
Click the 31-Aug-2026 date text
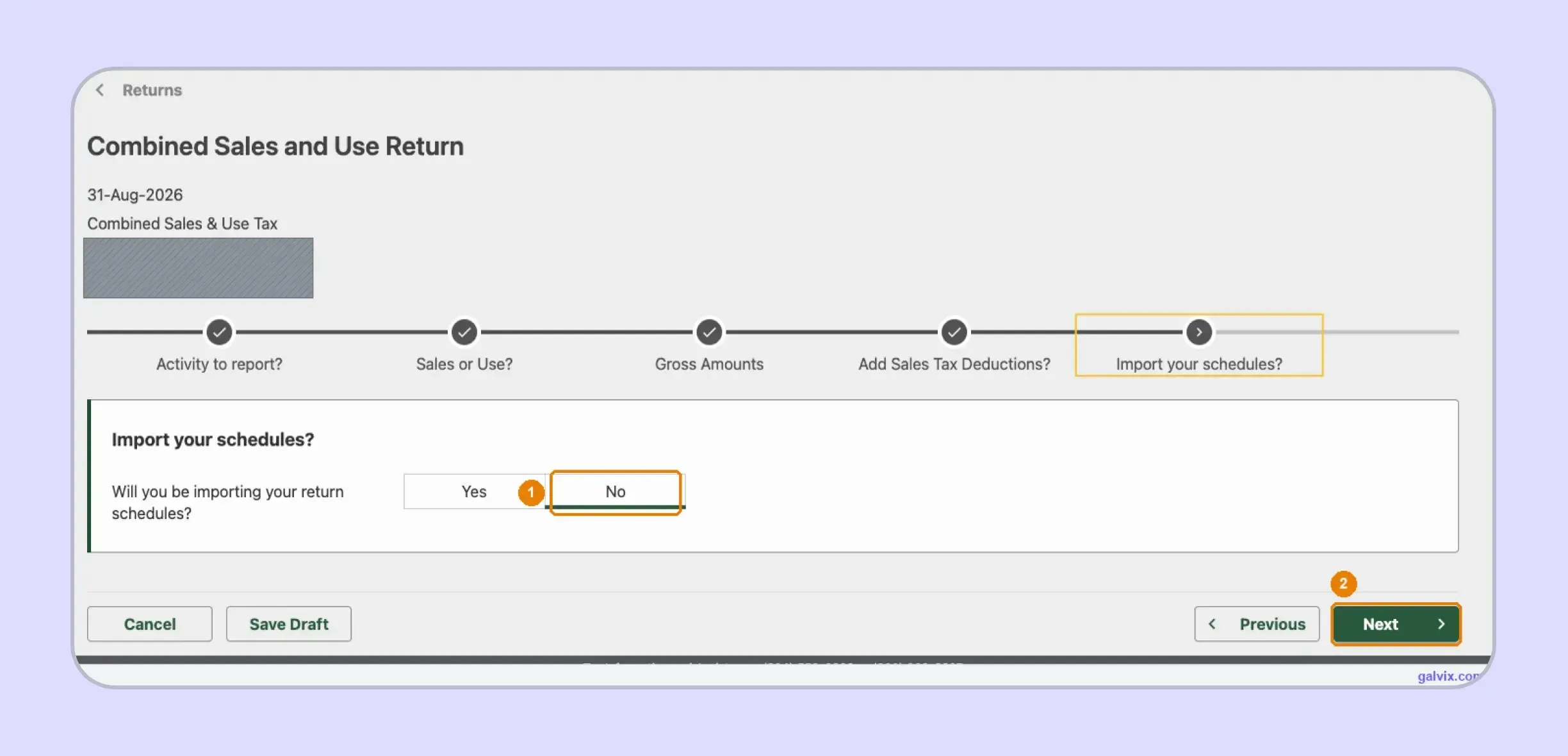click(135, 195)
